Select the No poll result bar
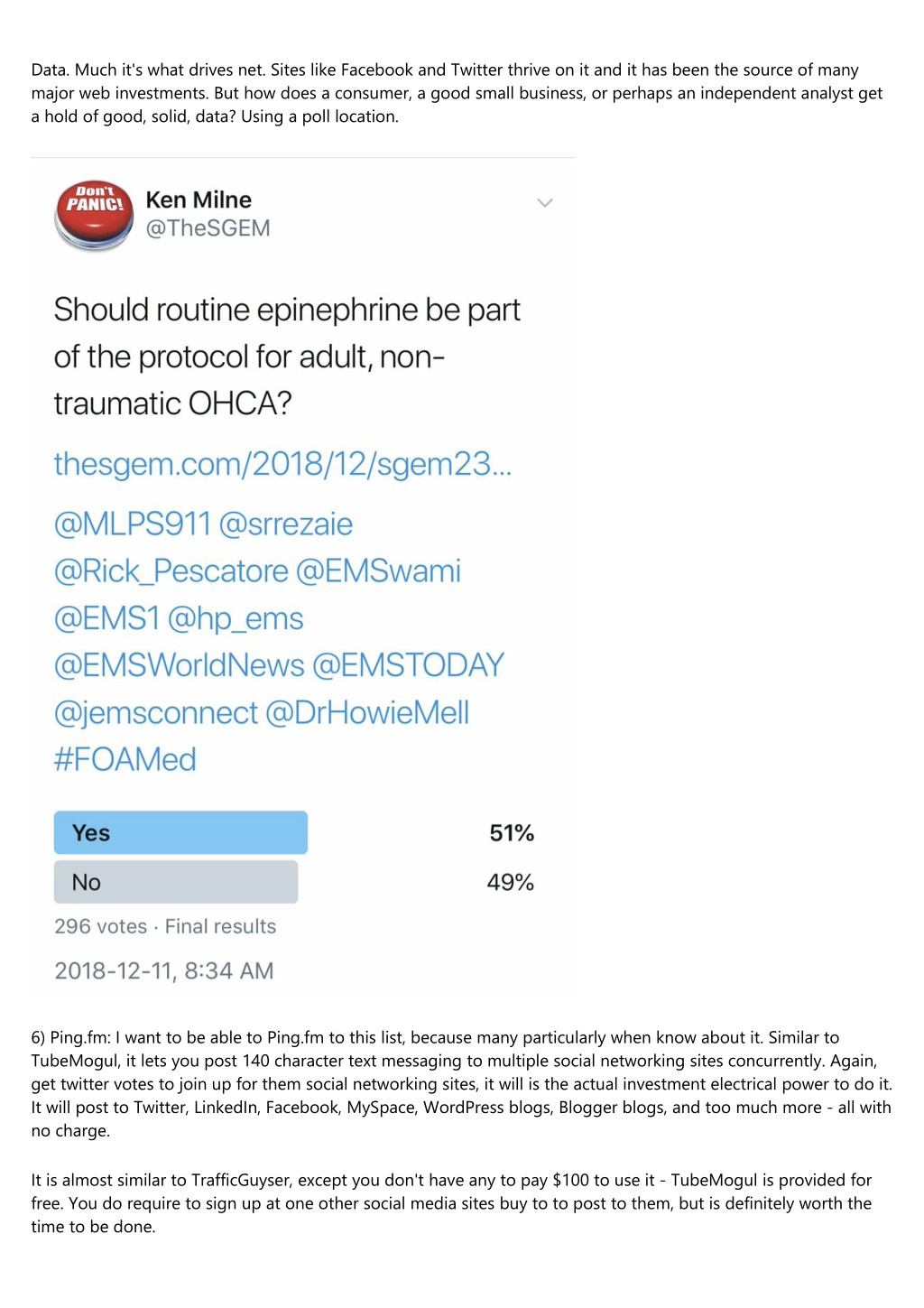924x1308 pixels. click(176, 882)
